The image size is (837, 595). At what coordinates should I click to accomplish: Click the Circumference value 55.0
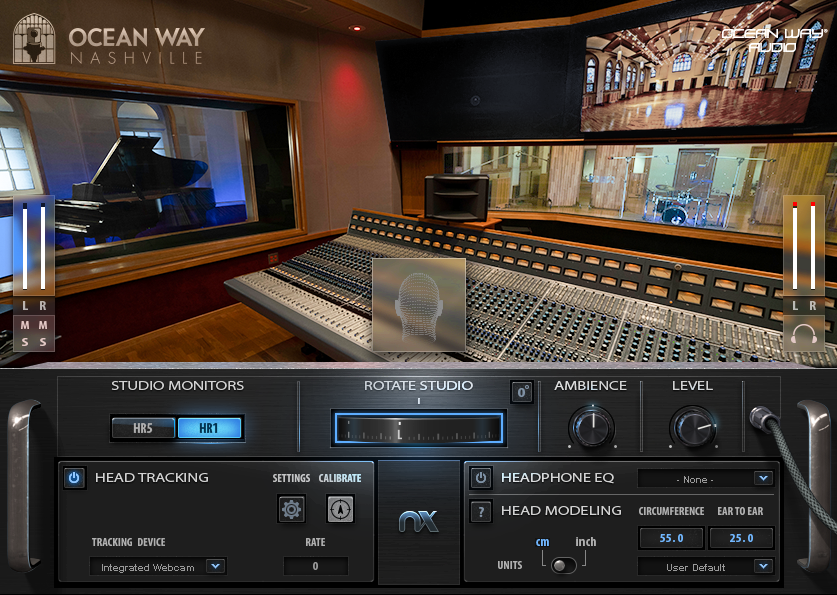[671, 538]
